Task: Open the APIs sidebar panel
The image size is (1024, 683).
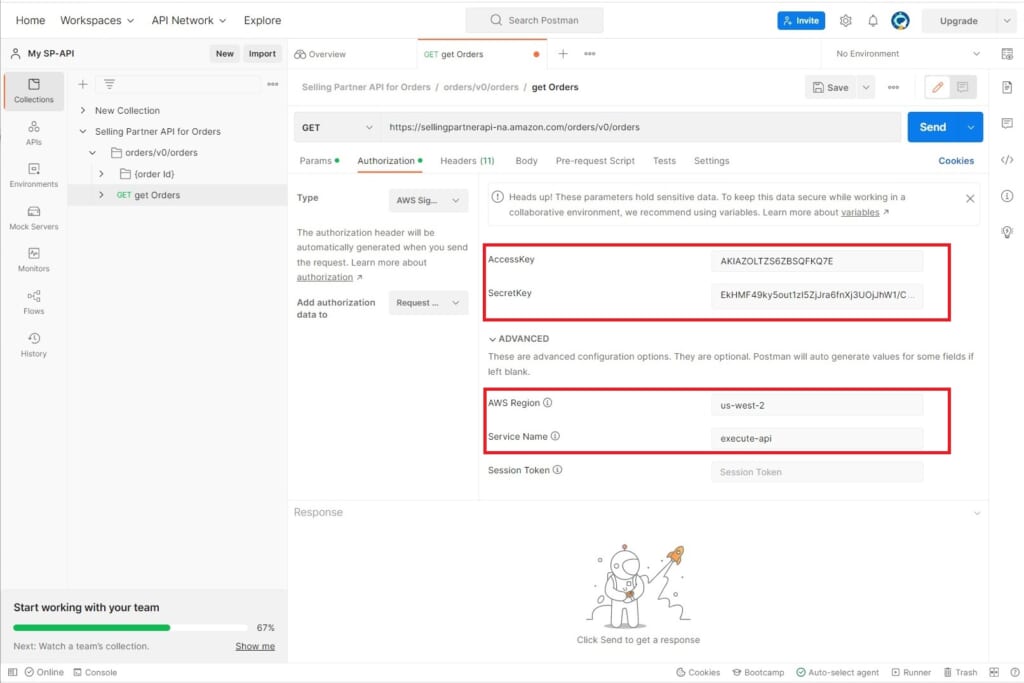Action: pyautogui.click(x=34, y=133)
